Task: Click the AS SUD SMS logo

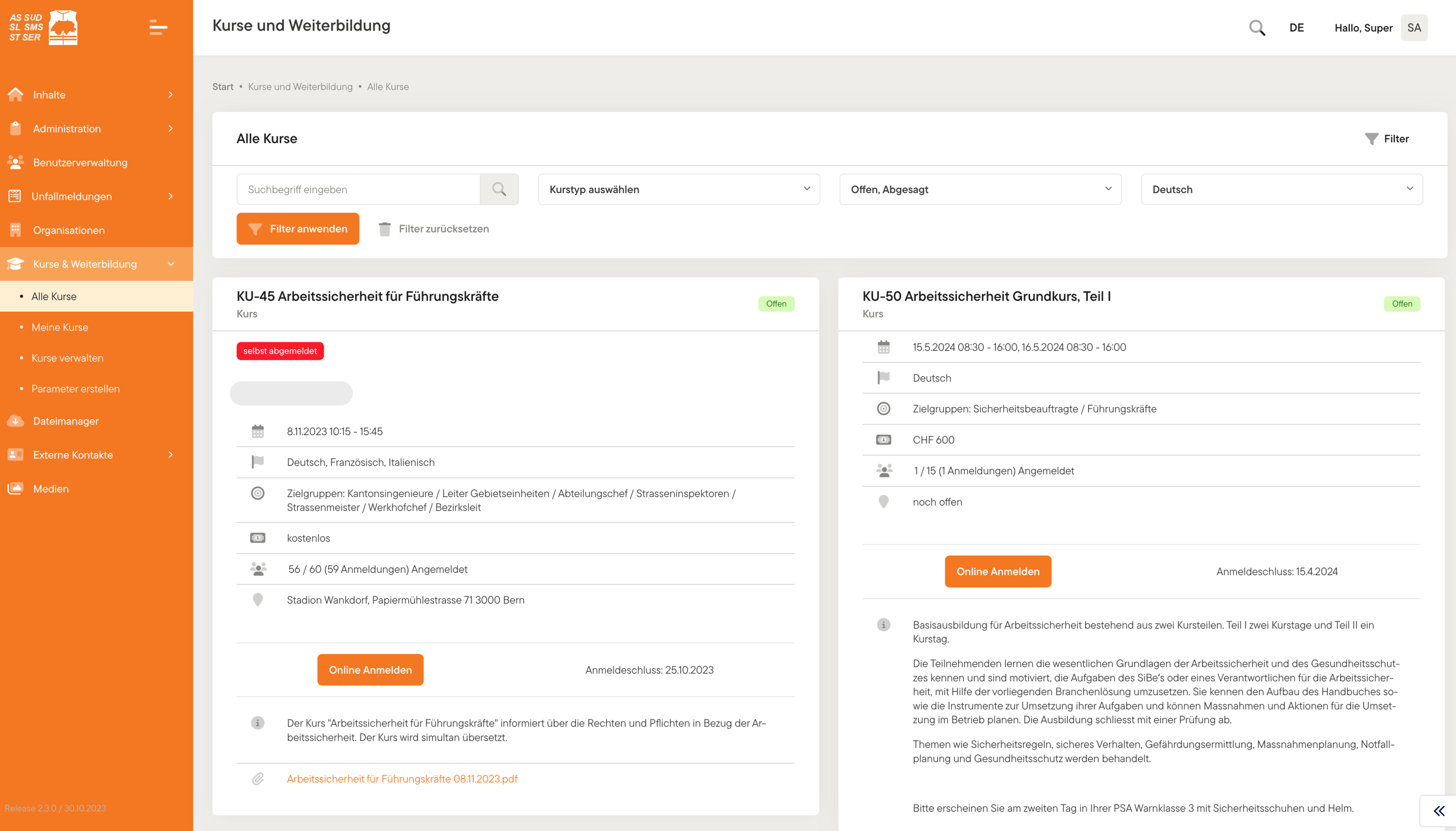Action: pos(43,27)
